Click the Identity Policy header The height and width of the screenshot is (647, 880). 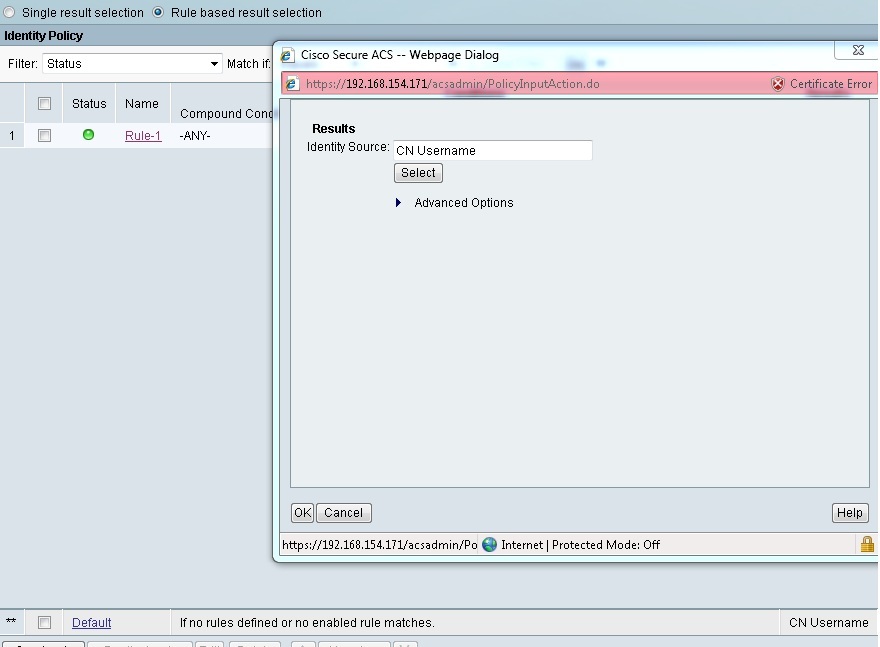click(43, 36)
